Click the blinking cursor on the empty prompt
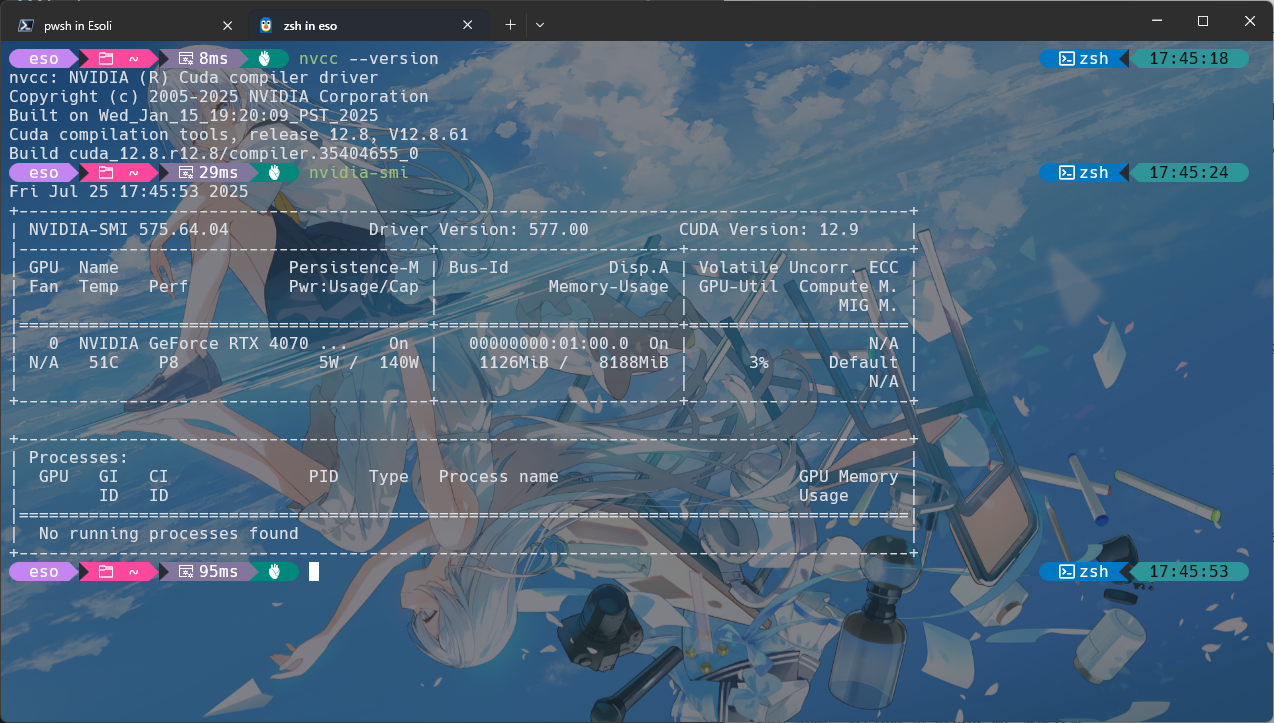Image resolution: width=1274 pixels, height=723 pixels. [x=313, y=571]
